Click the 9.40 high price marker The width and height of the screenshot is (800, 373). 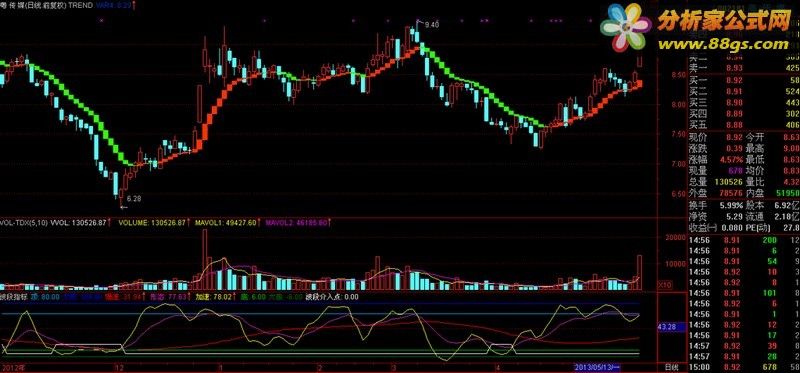[x=432, y=24]
